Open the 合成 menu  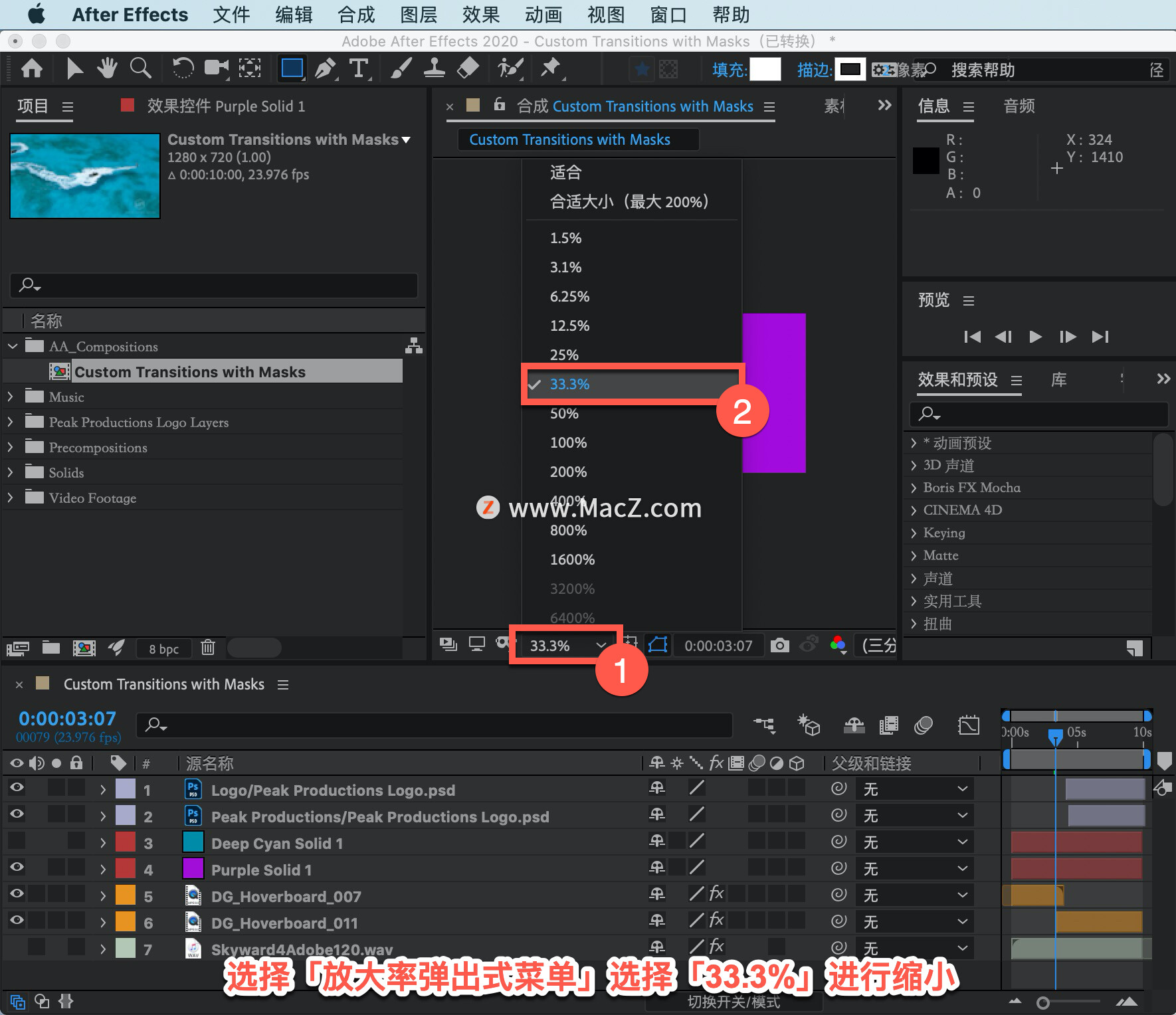356,15
